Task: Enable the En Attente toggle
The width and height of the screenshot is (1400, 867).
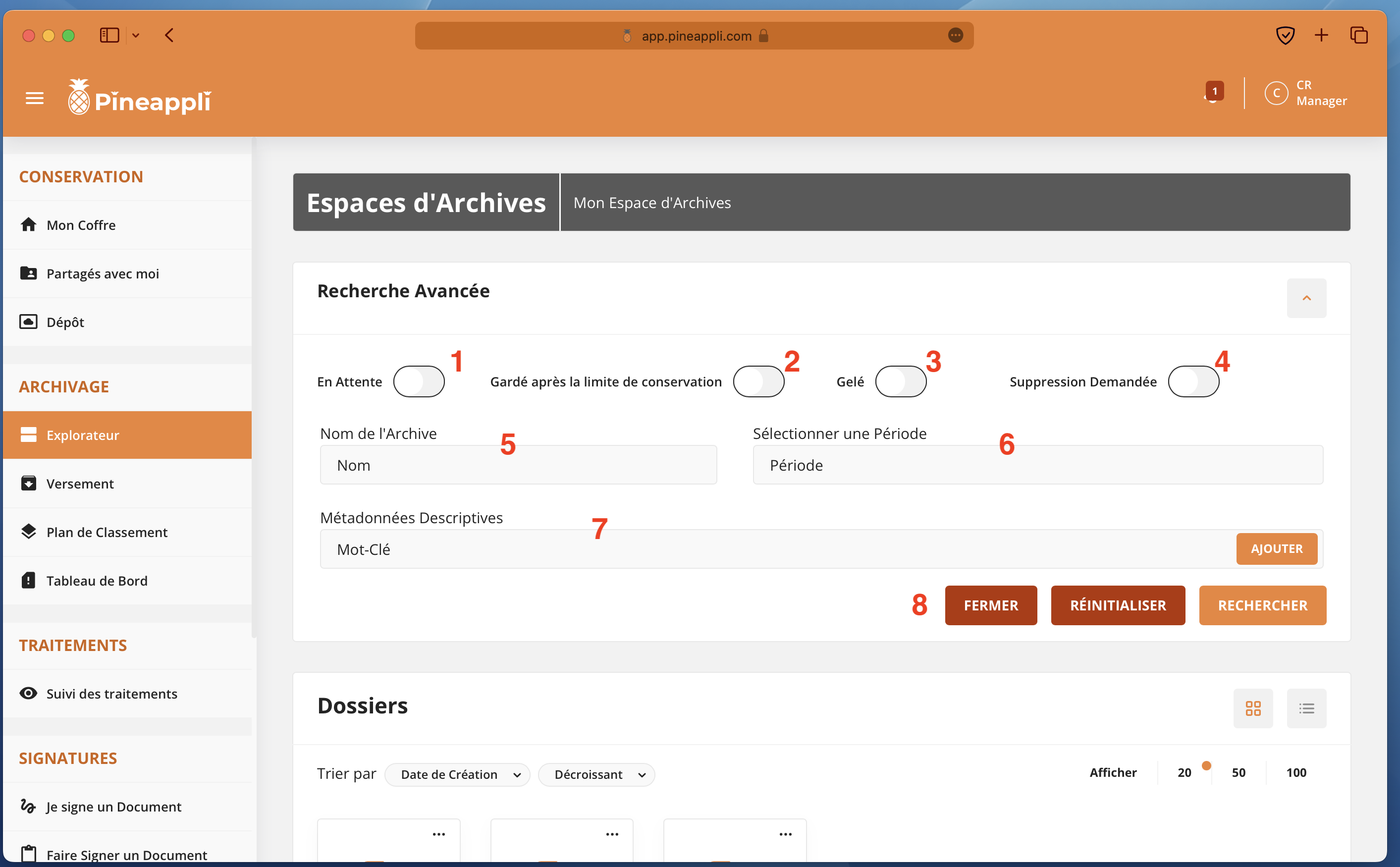Action: (x=419, y=382)
